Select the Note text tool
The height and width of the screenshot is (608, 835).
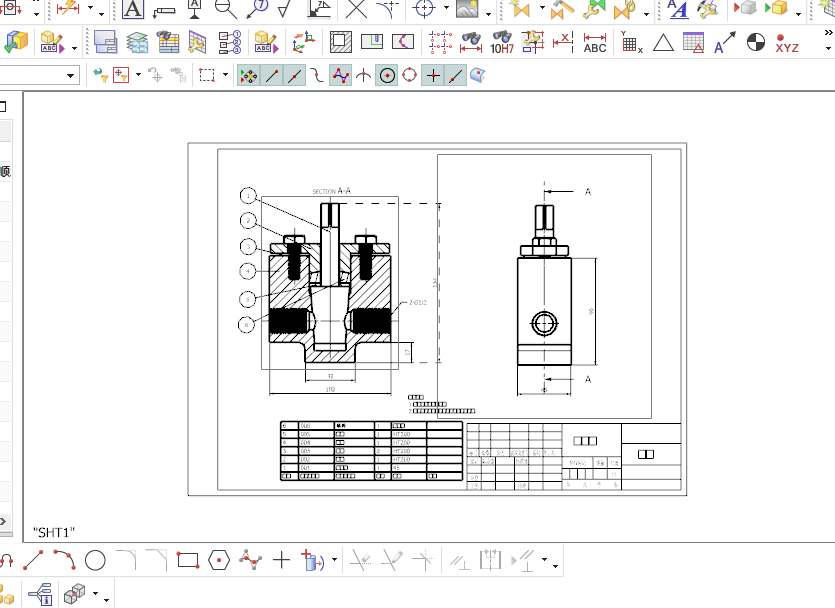[133, 9]
